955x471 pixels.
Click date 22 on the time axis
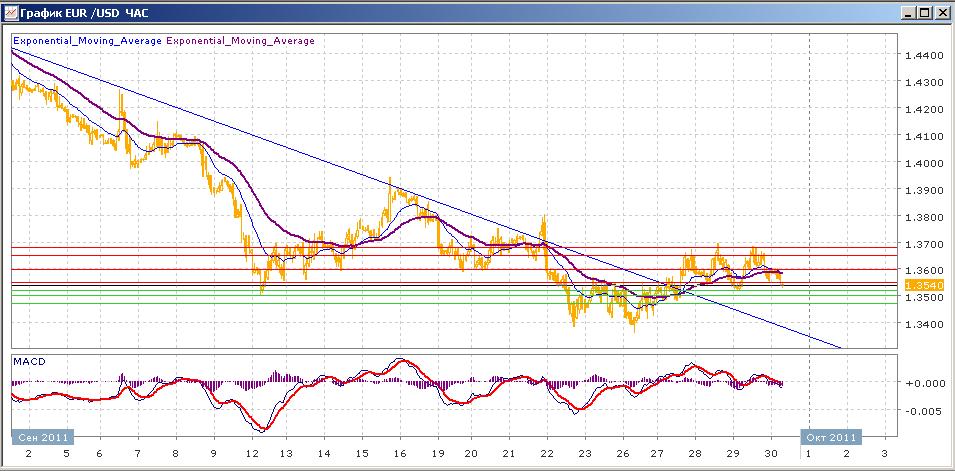pos(547,453)
